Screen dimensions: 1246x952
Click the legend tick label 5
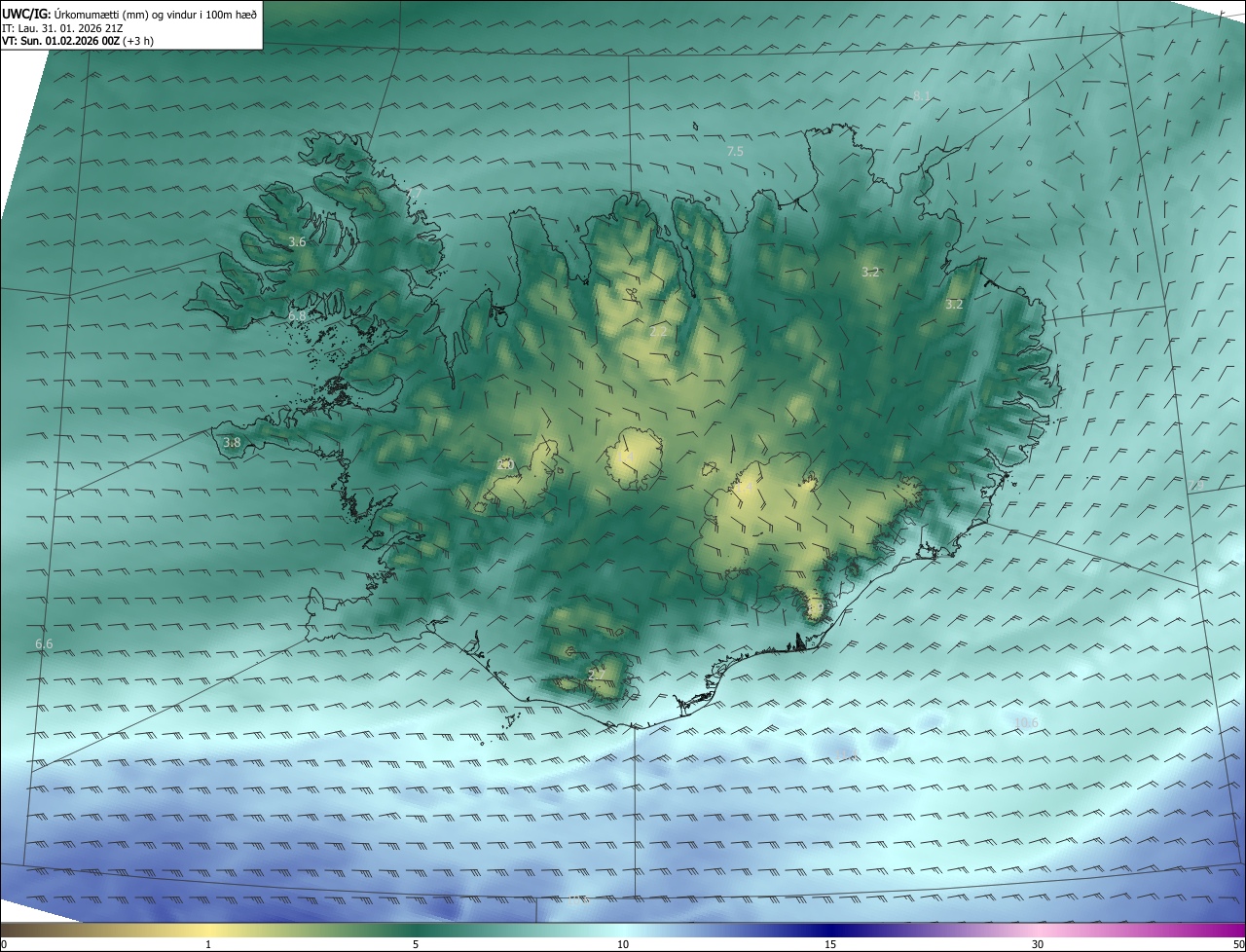click(x=416, y=944)
